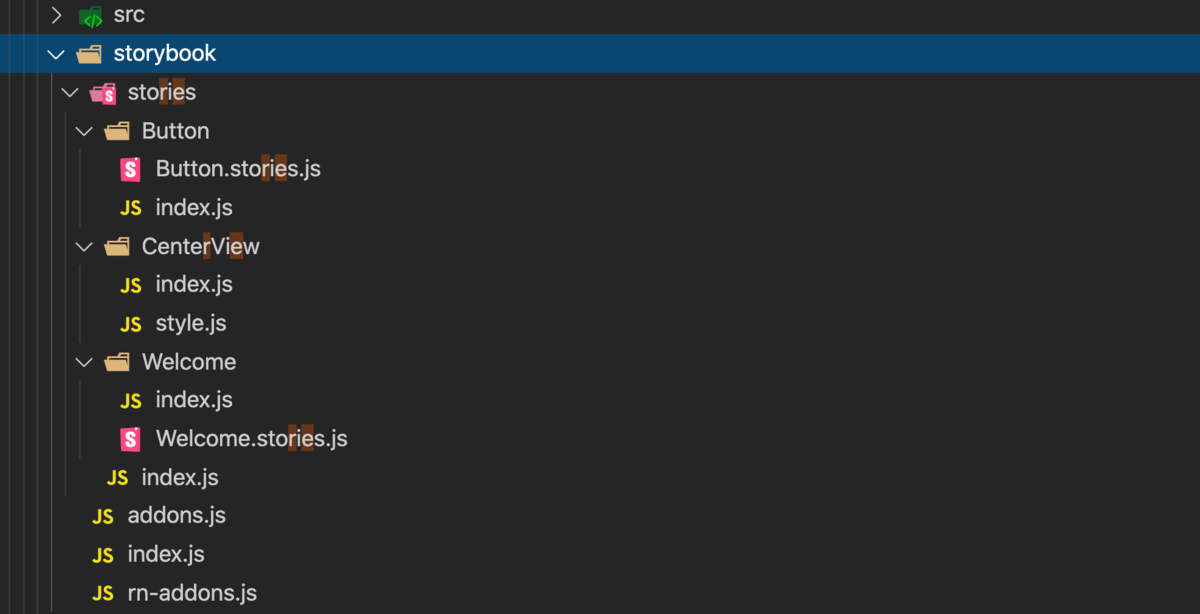
Task: Expand the src folder chevron
Action: tap(56, 16)
